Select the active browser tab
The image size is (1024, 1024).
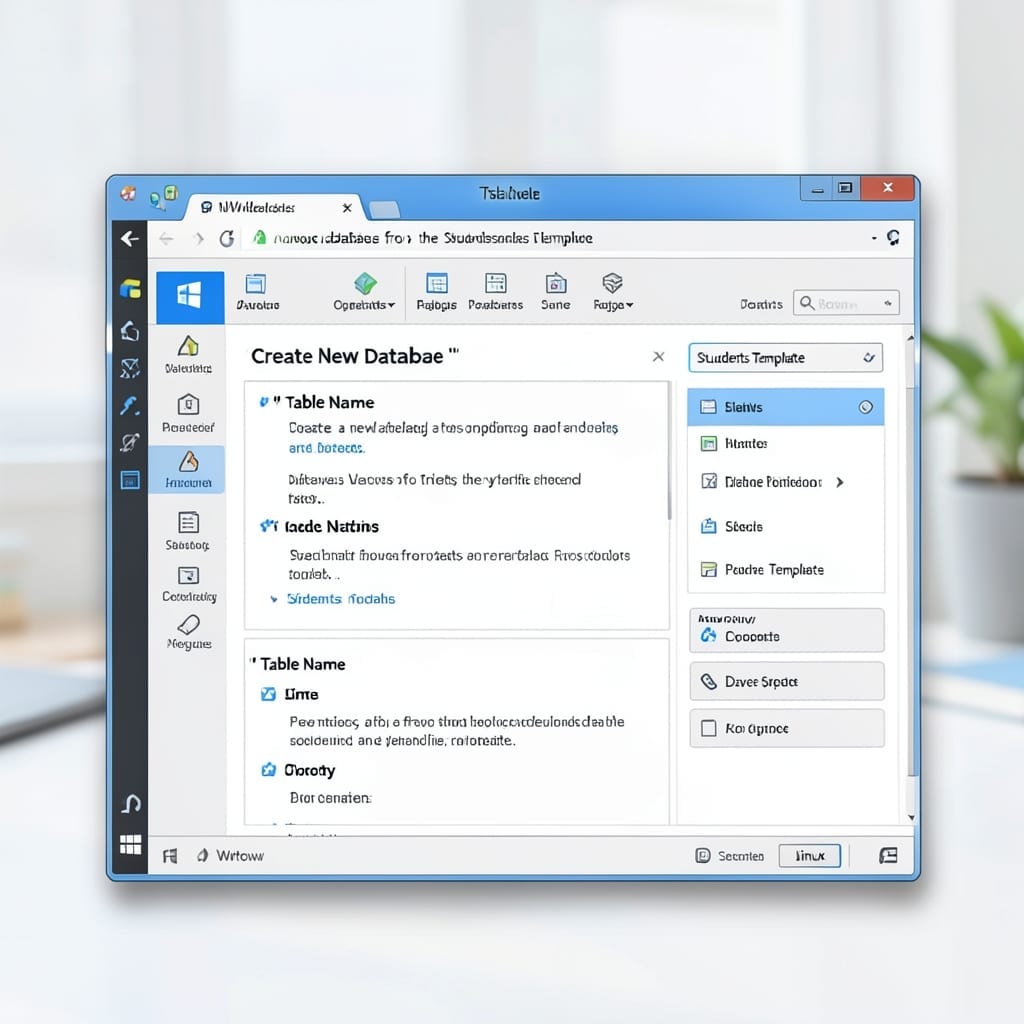[273, 208]
